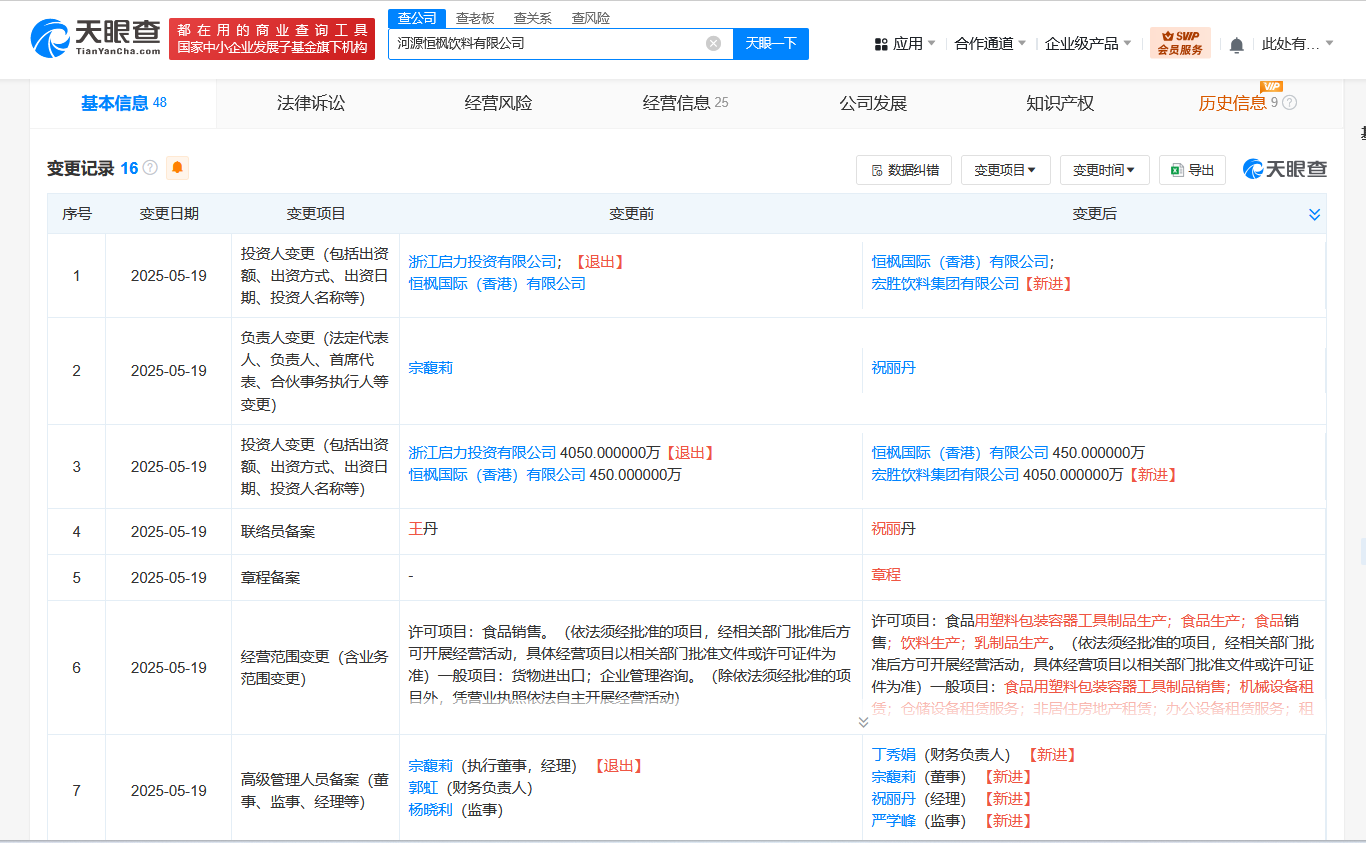Click help icon beside 历史信息 tab
Screen dimensions: 1366x843
[x=1290, y=103]
